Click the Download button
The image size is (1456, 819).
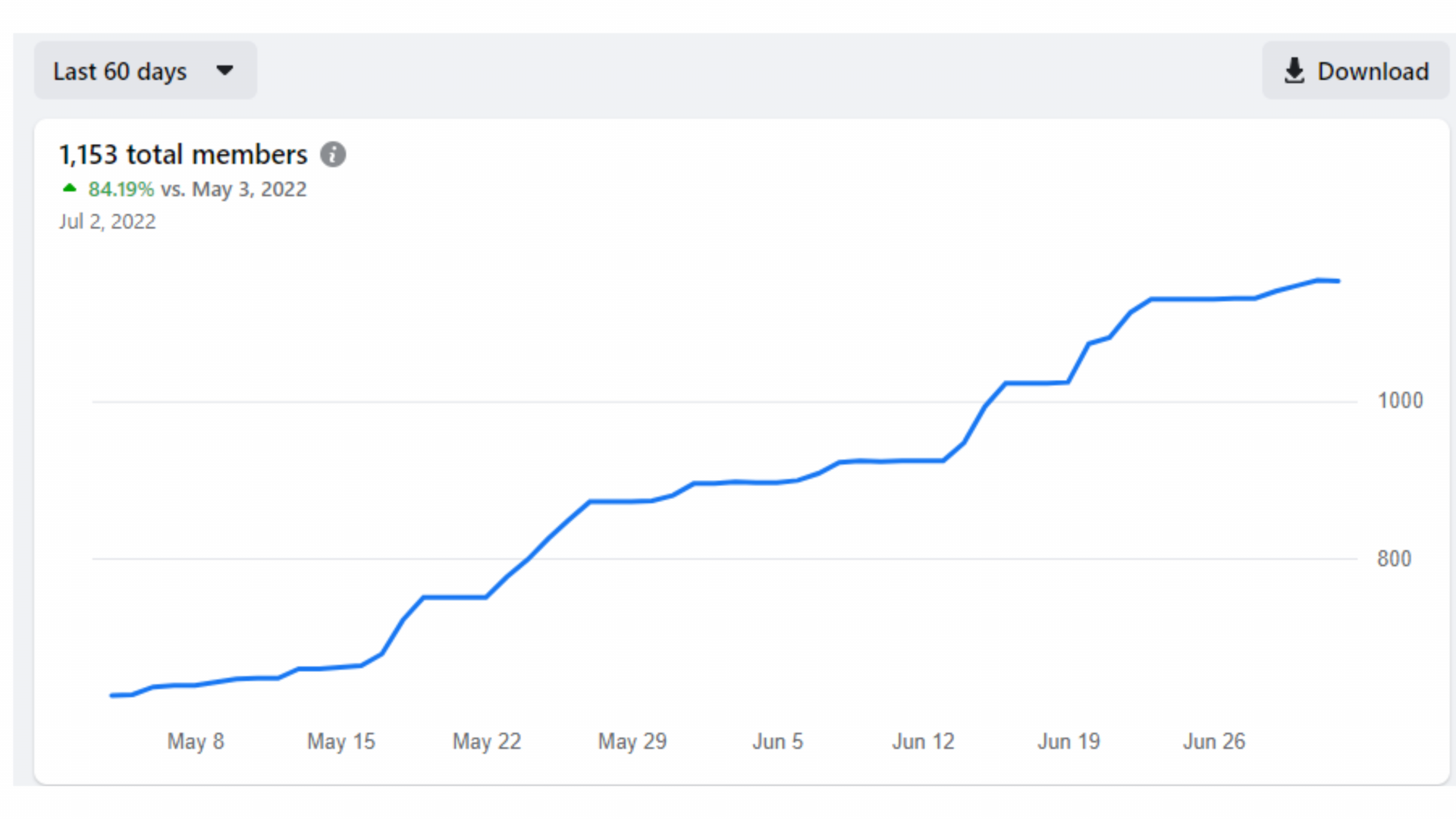1355,71
